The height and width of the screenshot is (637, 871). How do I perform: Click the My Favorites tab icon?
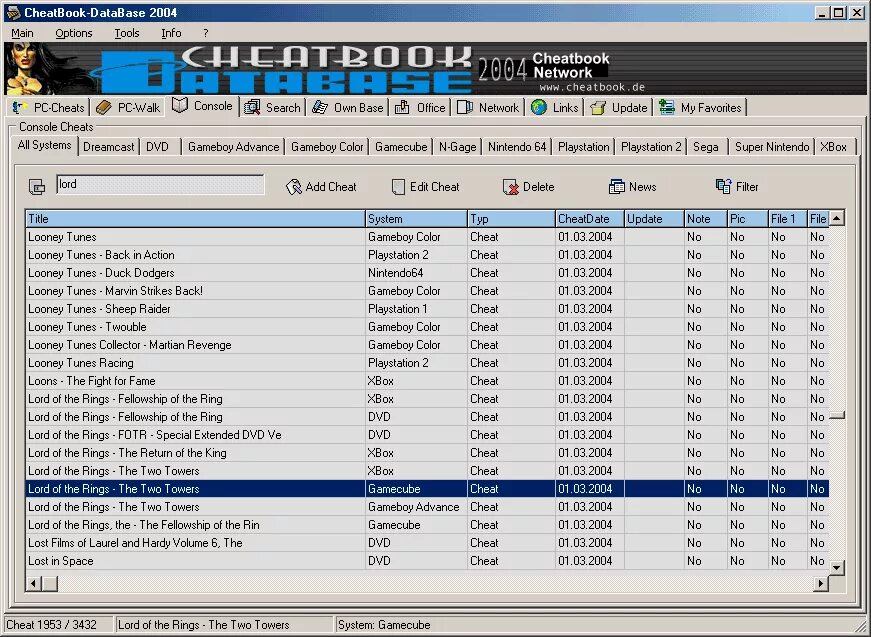667,107
